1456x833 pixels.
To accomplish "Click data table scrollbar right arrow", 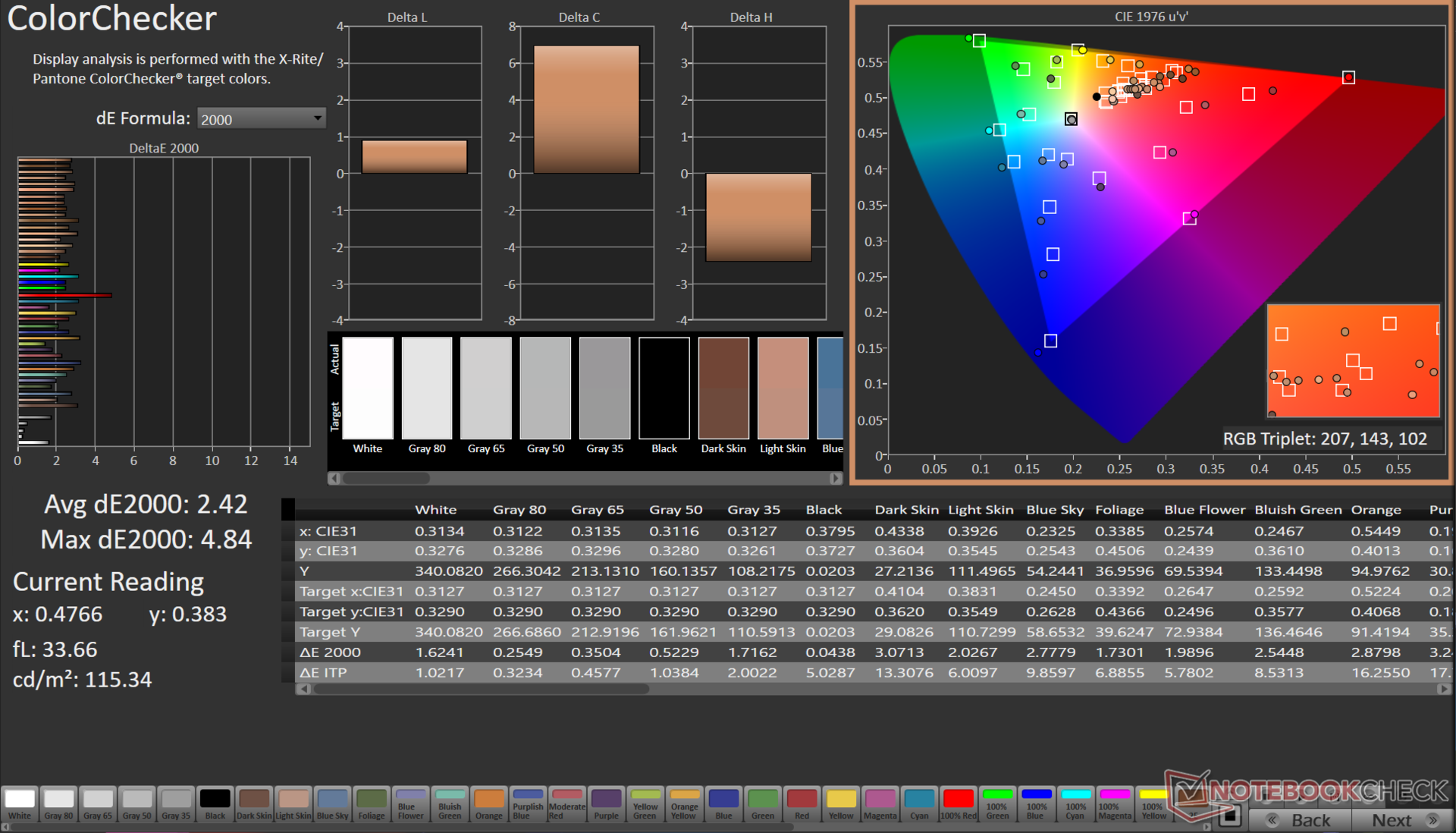I will pyautogui.click(x=1442, y=689).
